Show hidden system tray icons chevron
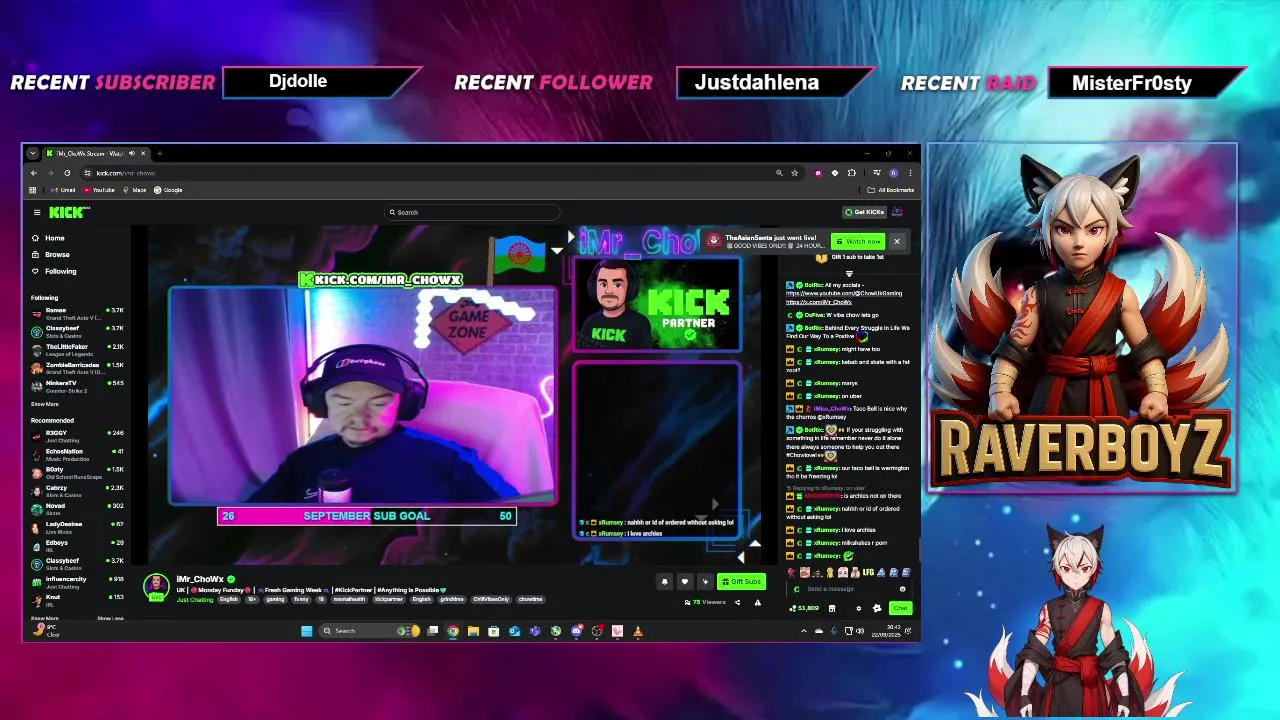 click(x=803, y=631)
